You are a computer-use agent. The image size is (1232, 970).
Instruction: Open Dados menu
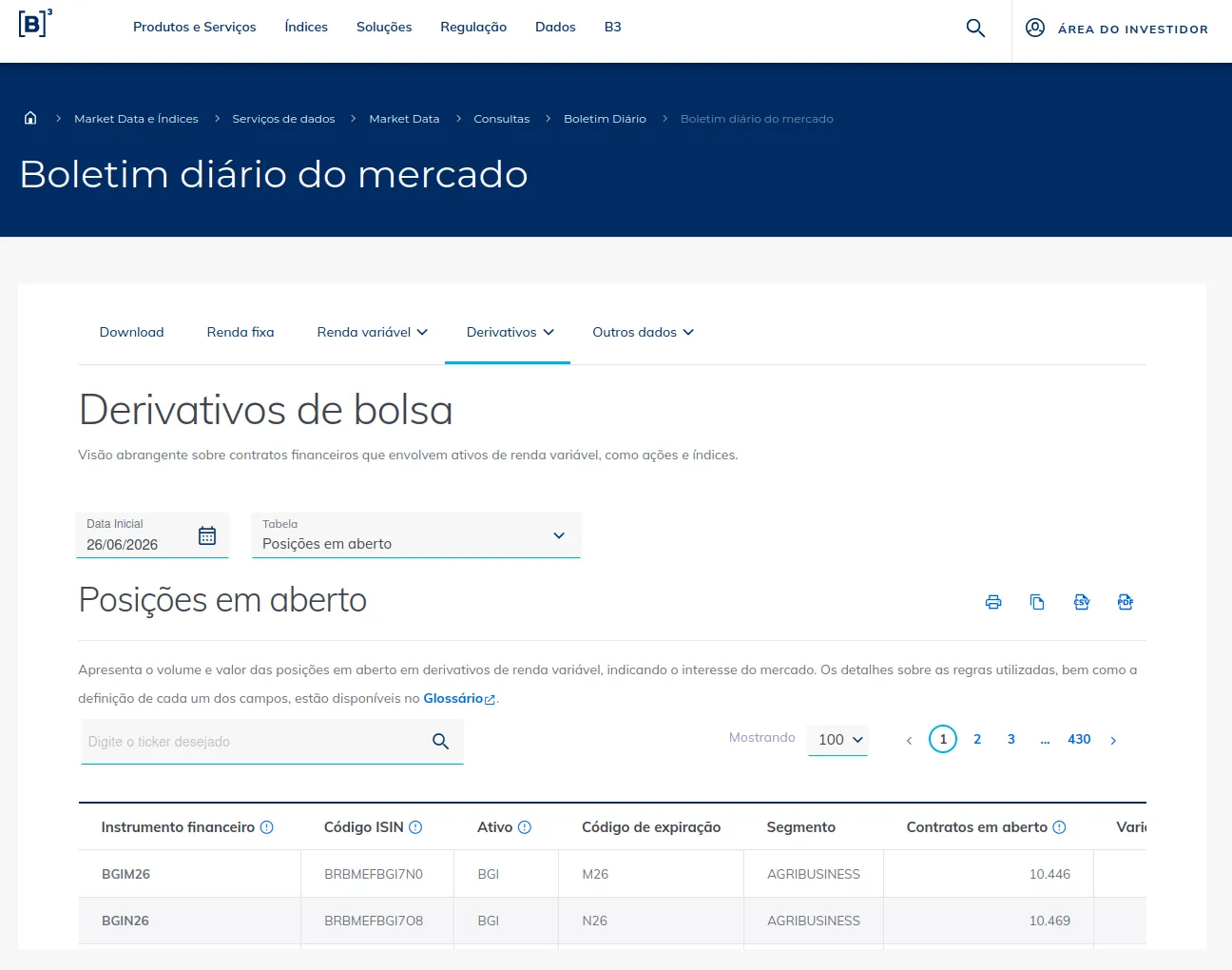[x=555, y=27]
